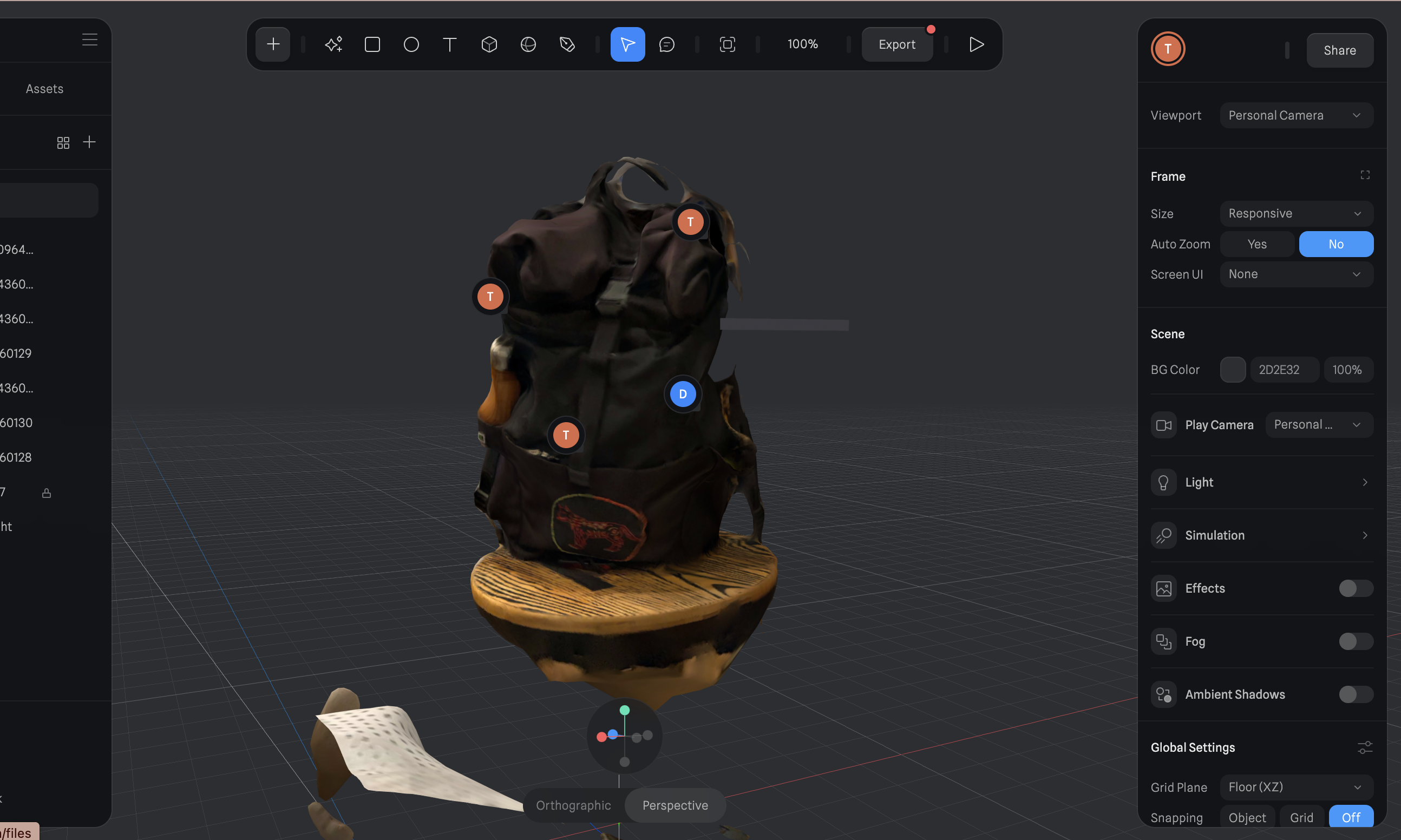Image resolution: width=1401 pixels, height=840 pixels.
Task: Enable the Fog toggle
Action: click(x=1356, y=641)
